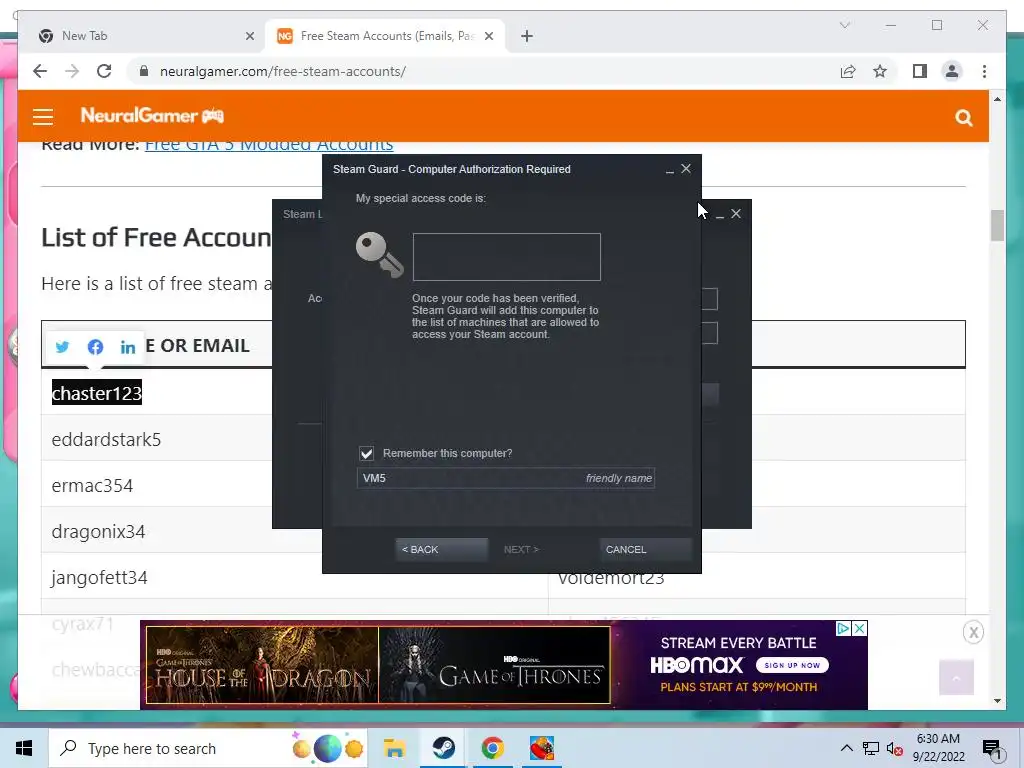The image size is (1024, 768).
Task: Open the AdChoices info icon on the ad
Action: pyautogui.click(x=844, y=628)
